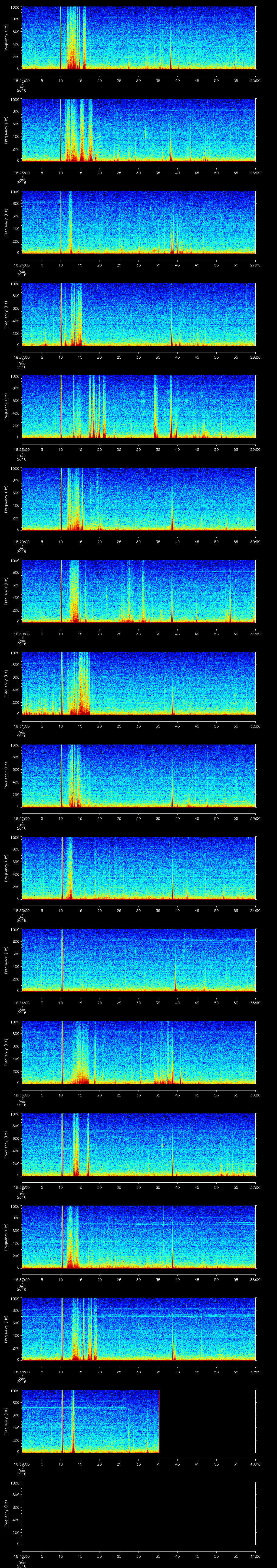Click the 18:29:00 start time label
This screenshot has height=1568, width=277.
pyautogui.click(x=22, y=542)
